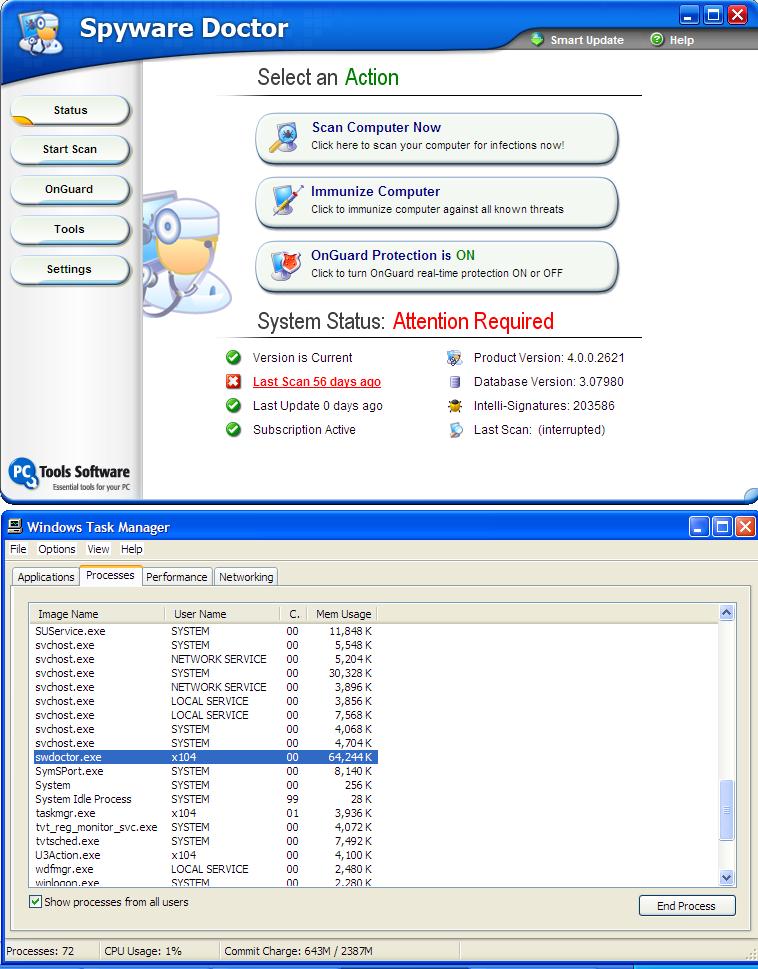Select the Processes tab
This screenshot has width=758, height=969.
[111, 575]
